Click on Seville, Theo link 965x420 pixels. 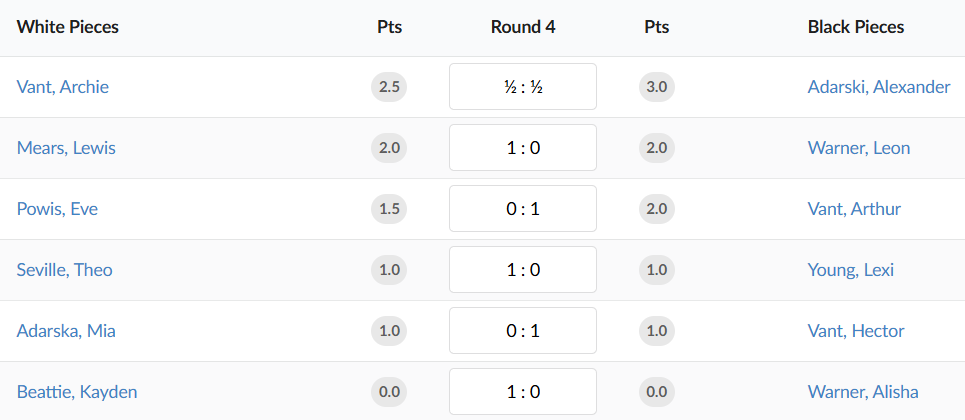tap(65, 270)
